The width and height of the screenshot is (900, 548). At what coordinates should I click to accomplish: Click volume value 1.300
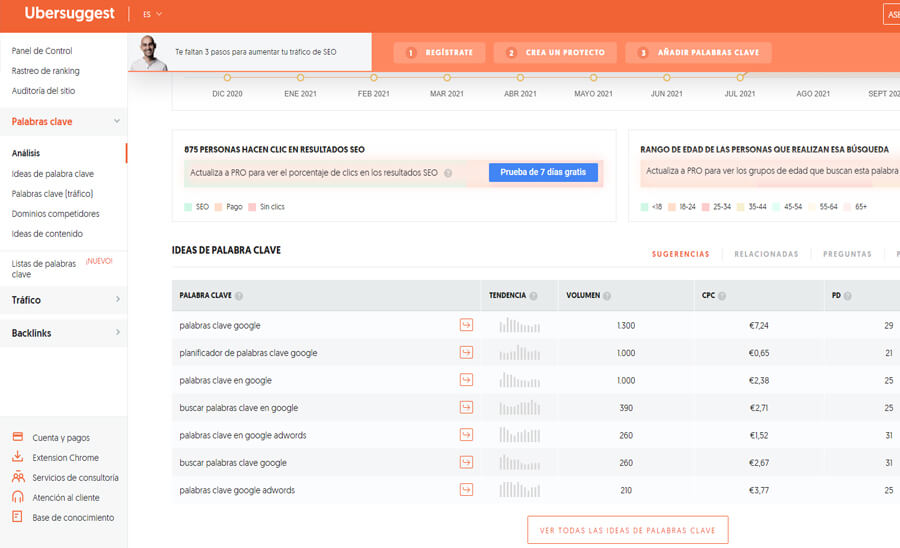[626, 325]
